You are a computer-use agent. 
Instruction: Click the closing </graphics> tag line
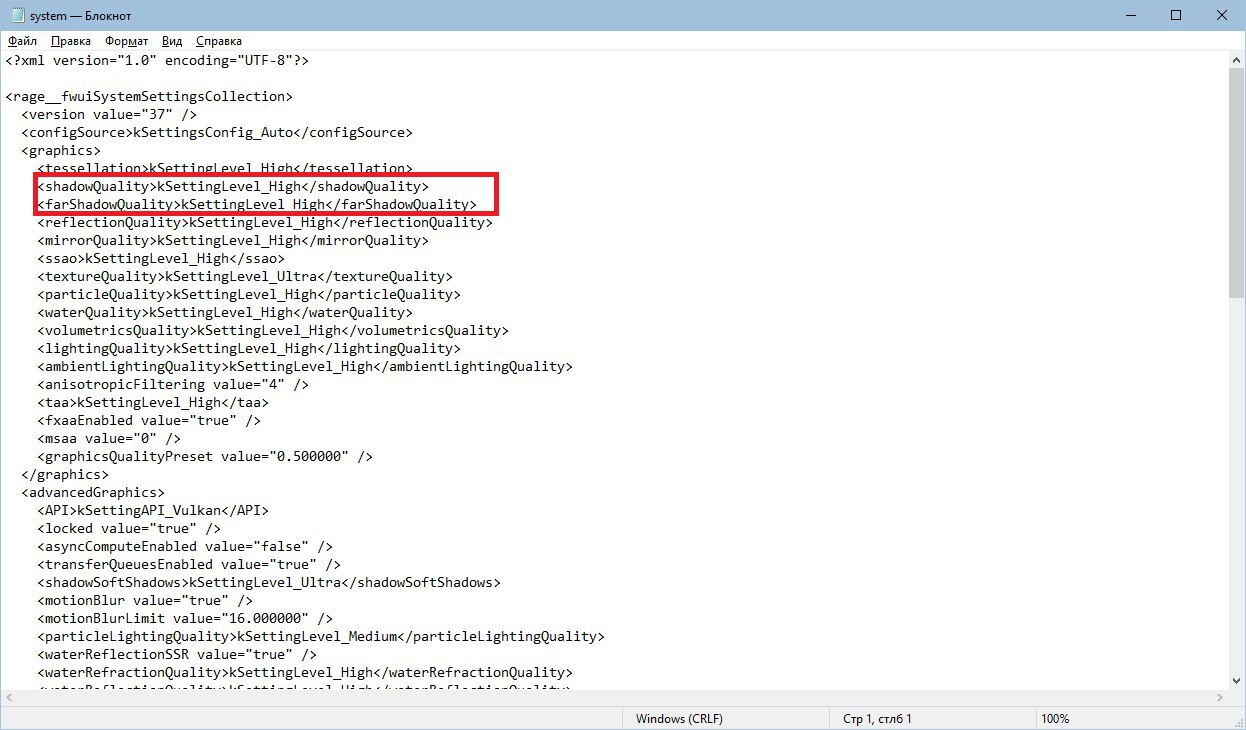[x=65, y=474]
